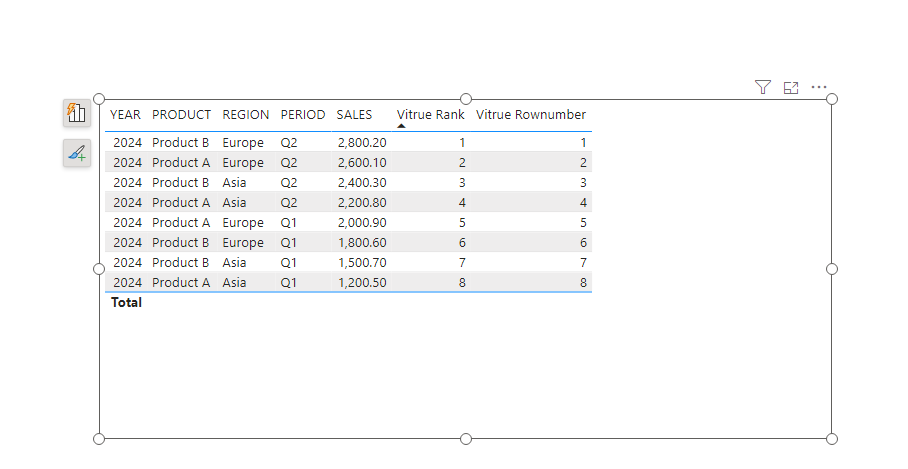Select the sales value 2,000.90
This screenshot has height=469, width=908.
tap(363, 222)
